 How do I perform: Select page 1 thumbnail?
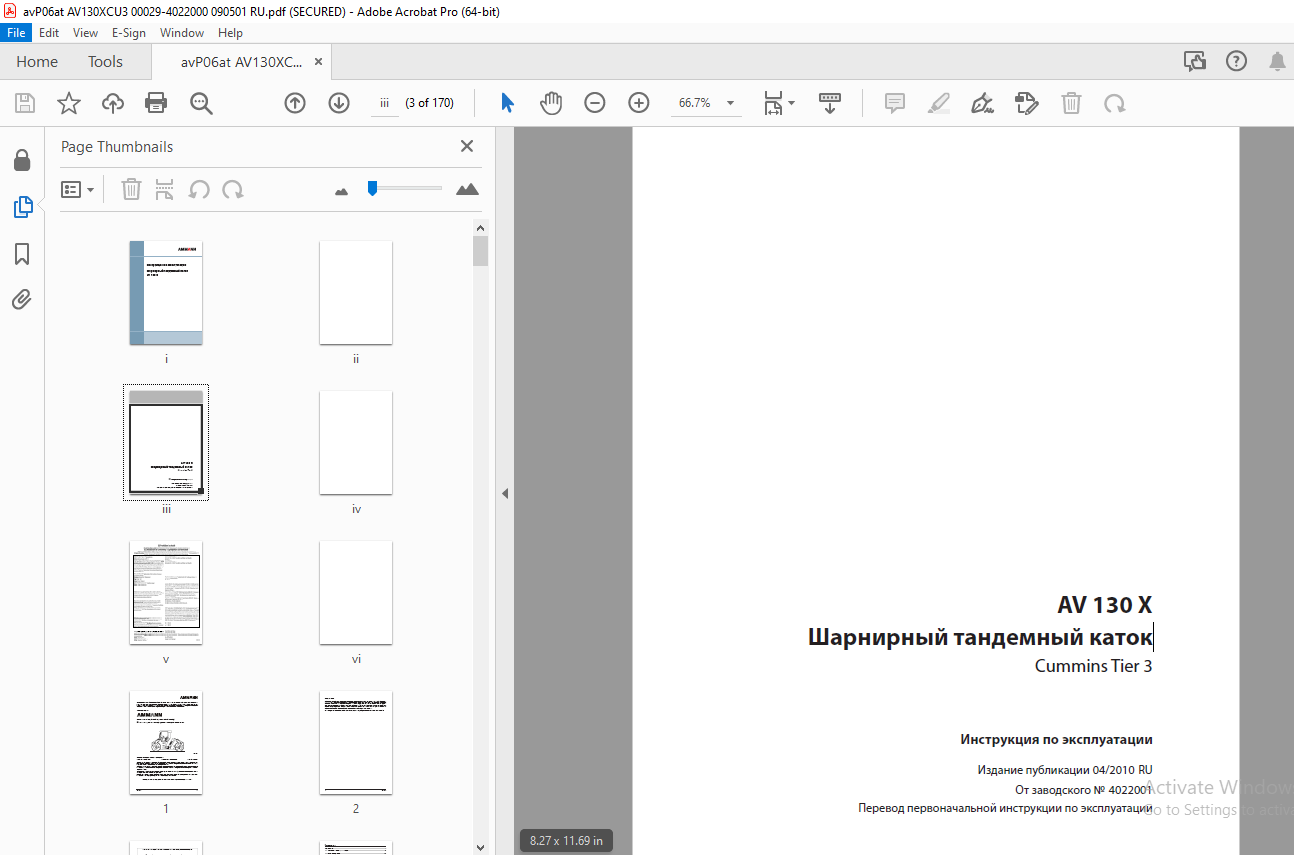(166, 743)
